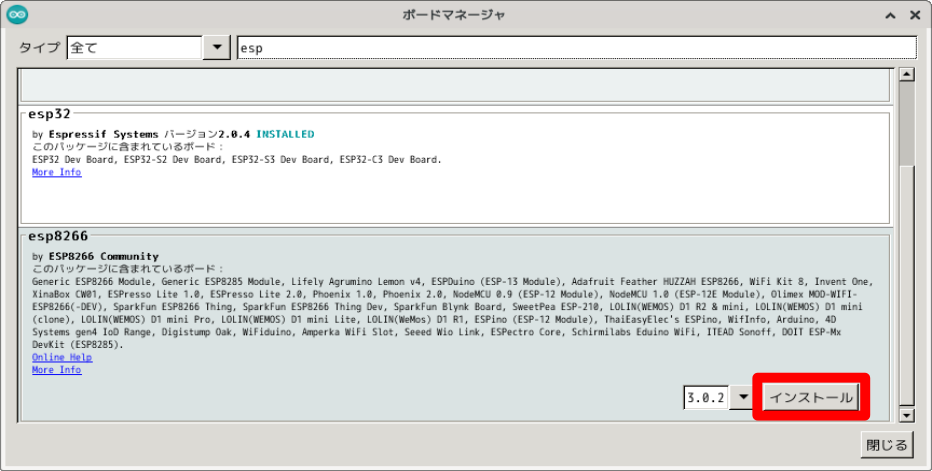Select the esp8266 package heading
The image size is (932, 471).
pos(58,236)
